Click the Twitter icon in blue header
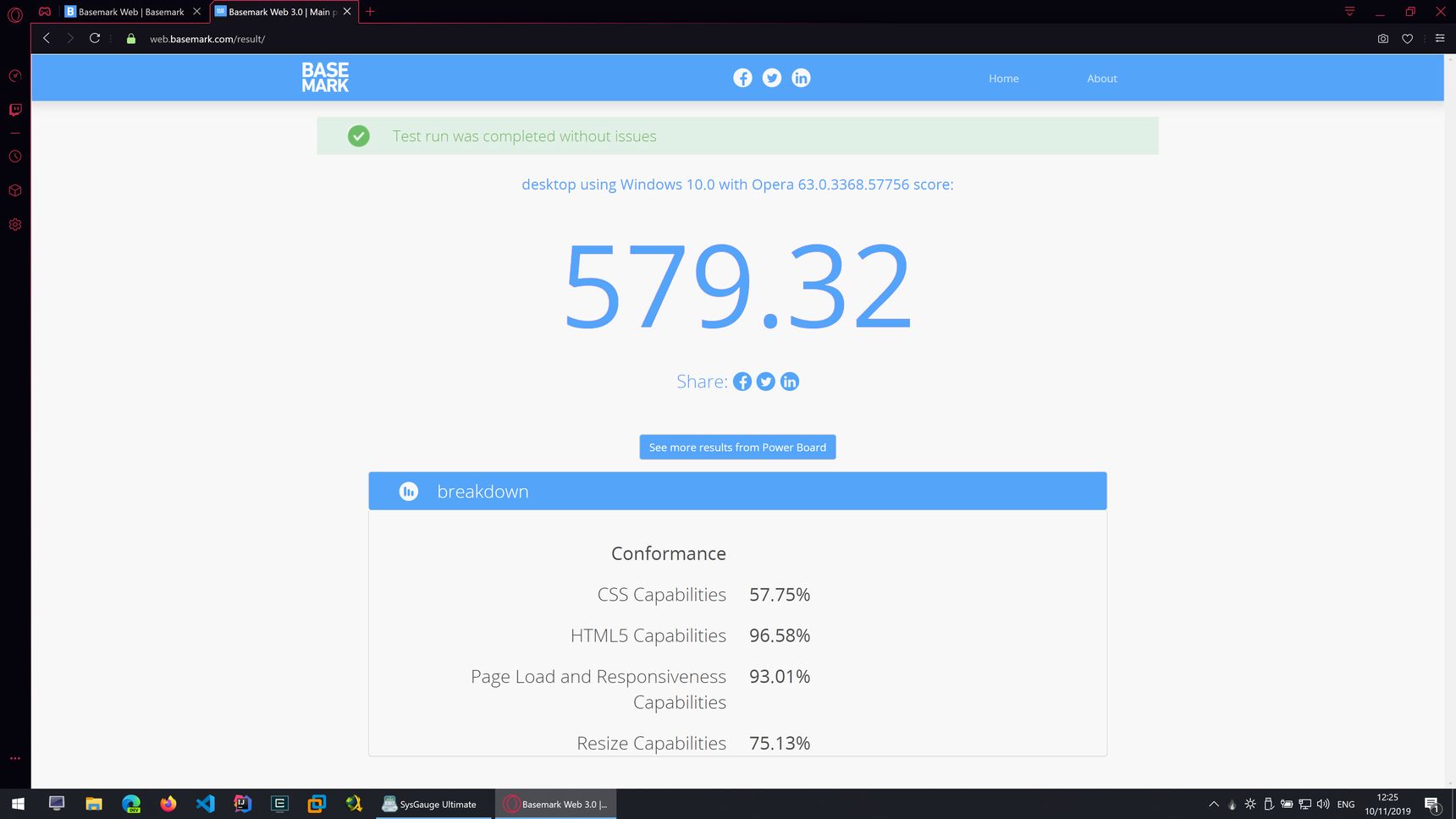Viewport: 1456px width, 819px height. 772,78
